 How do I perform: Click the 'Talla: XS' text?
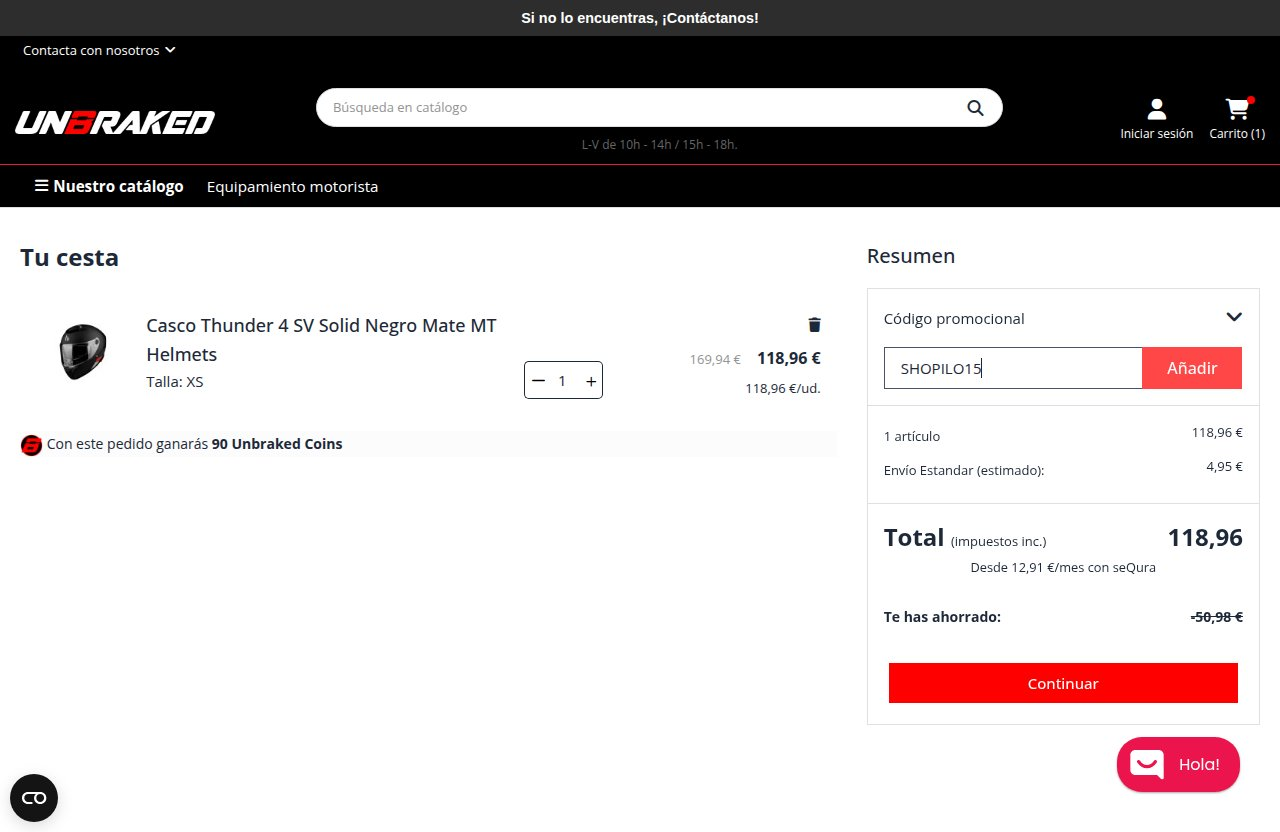175,382
